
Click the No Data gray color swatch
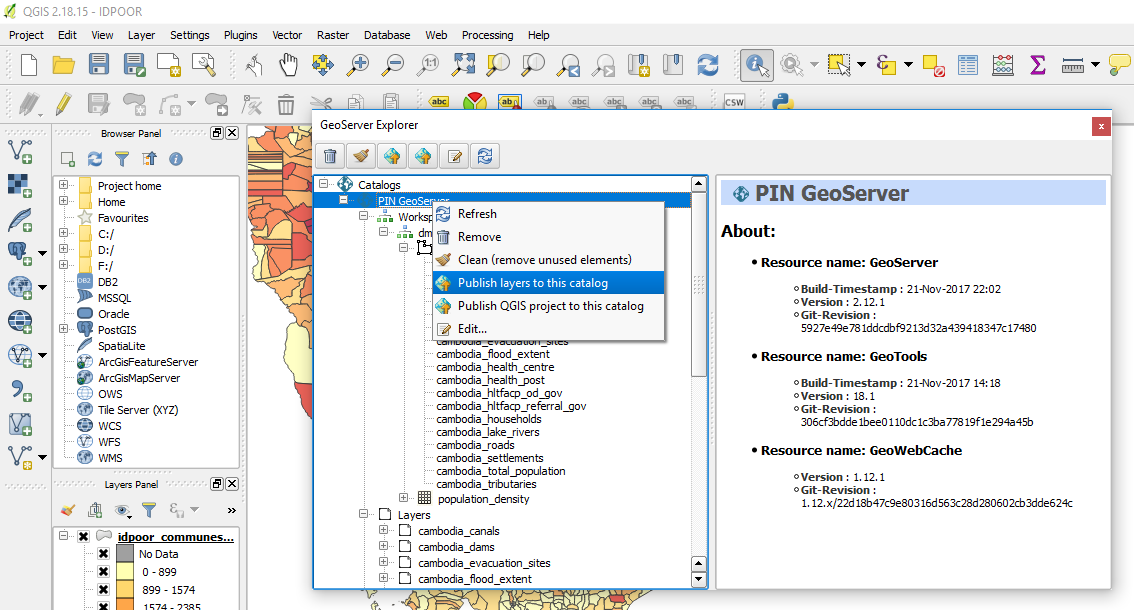click(x=125, y=554)
